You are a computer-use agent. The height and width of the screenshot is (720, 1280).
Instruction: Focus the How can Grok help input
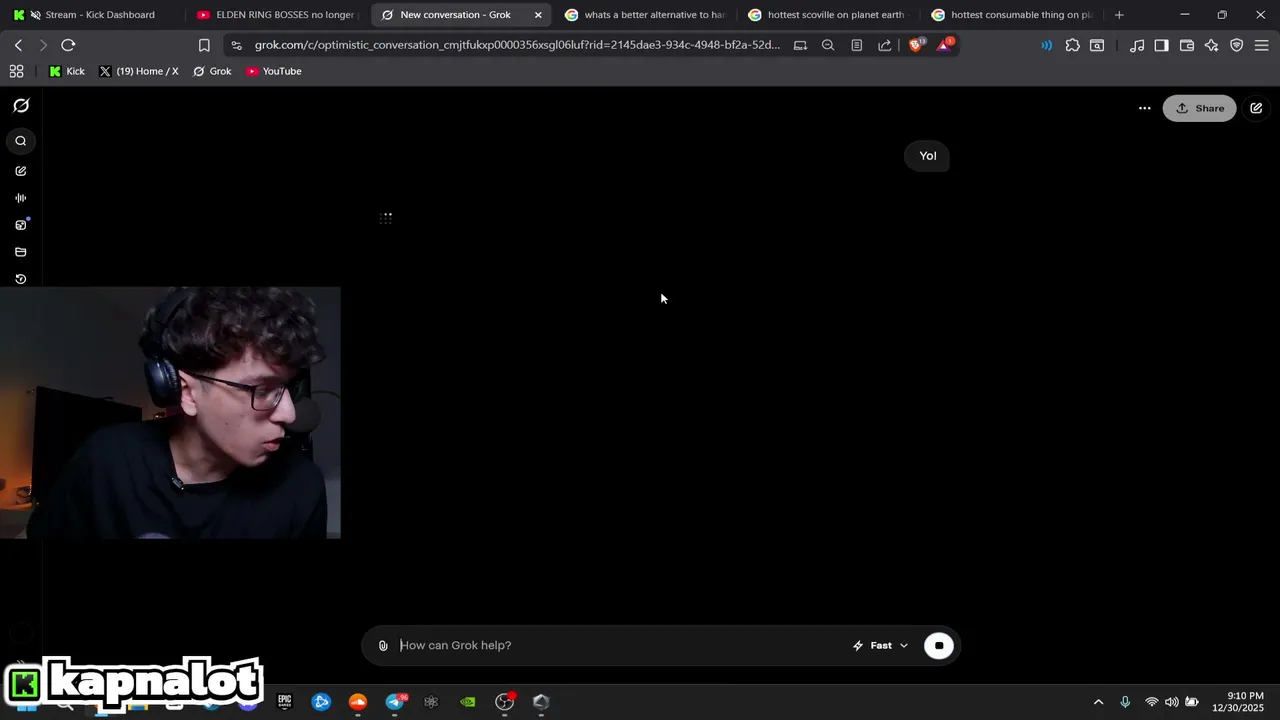(x=620, y=646)
